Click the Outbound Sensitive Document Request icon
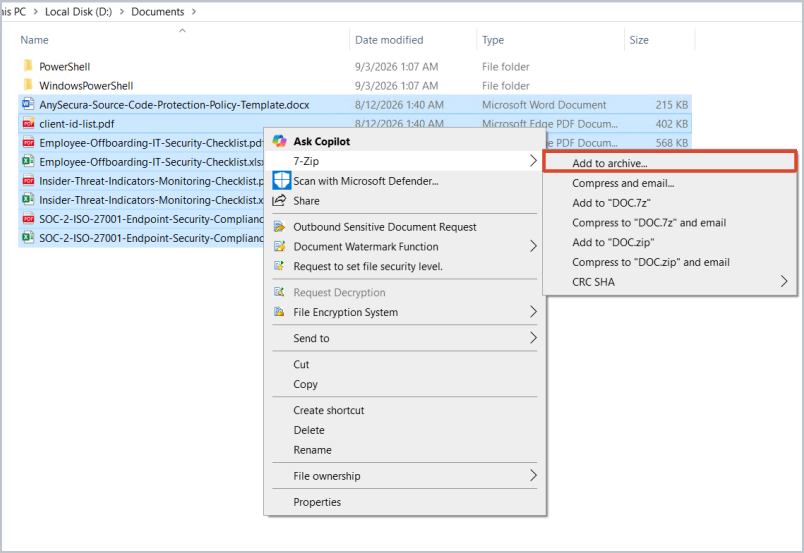 [x=279, y=227]
